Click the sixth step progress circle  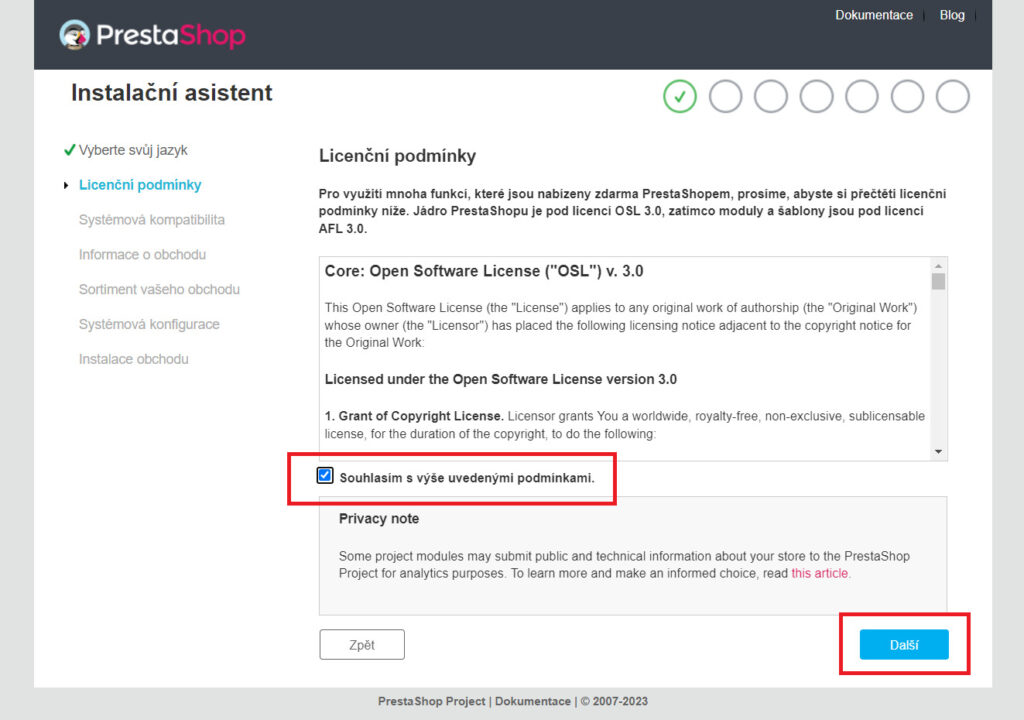pos(907,97)
